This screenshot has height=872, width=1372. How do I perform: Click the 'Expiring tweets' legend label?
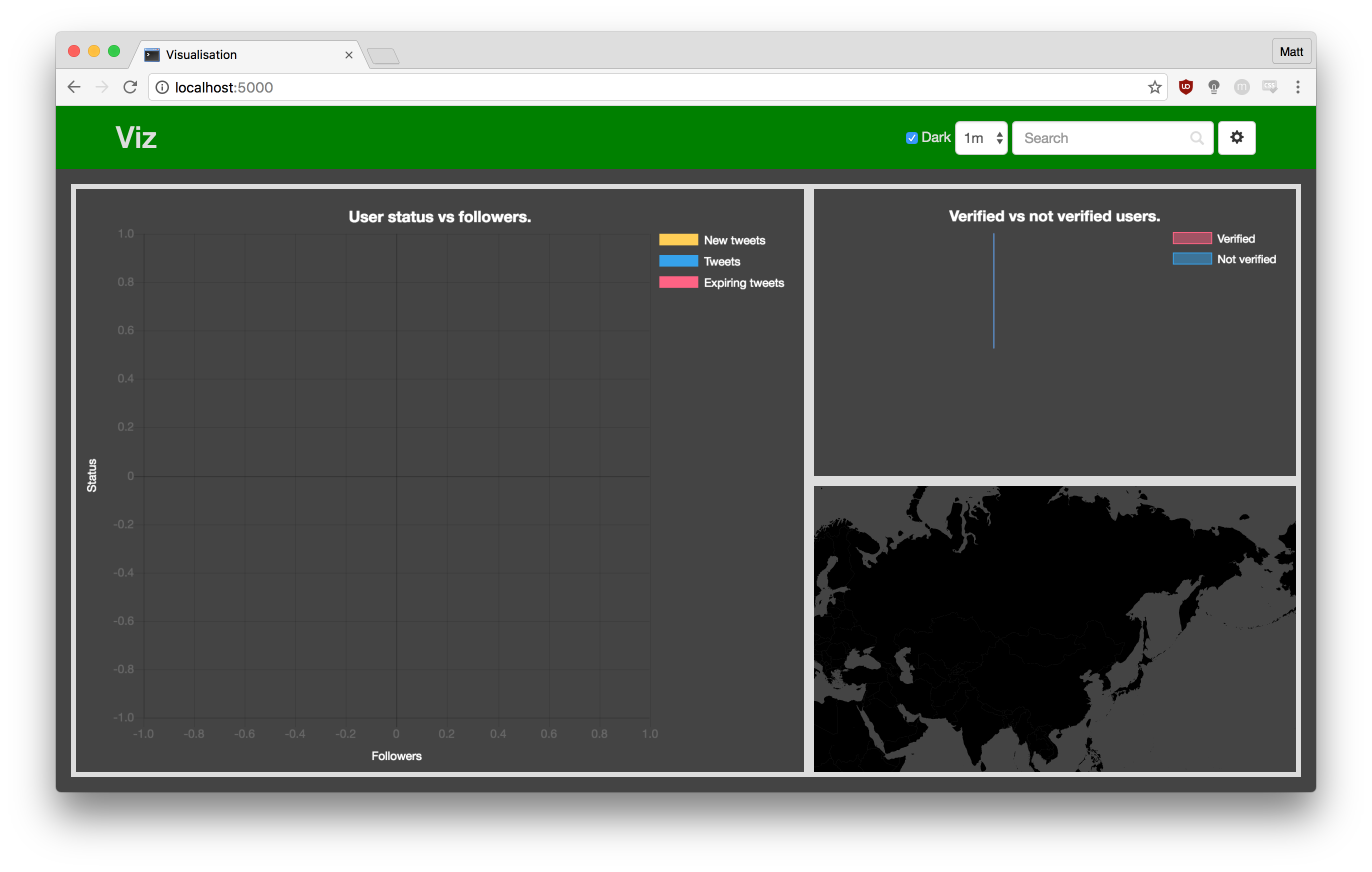(744, 282)
